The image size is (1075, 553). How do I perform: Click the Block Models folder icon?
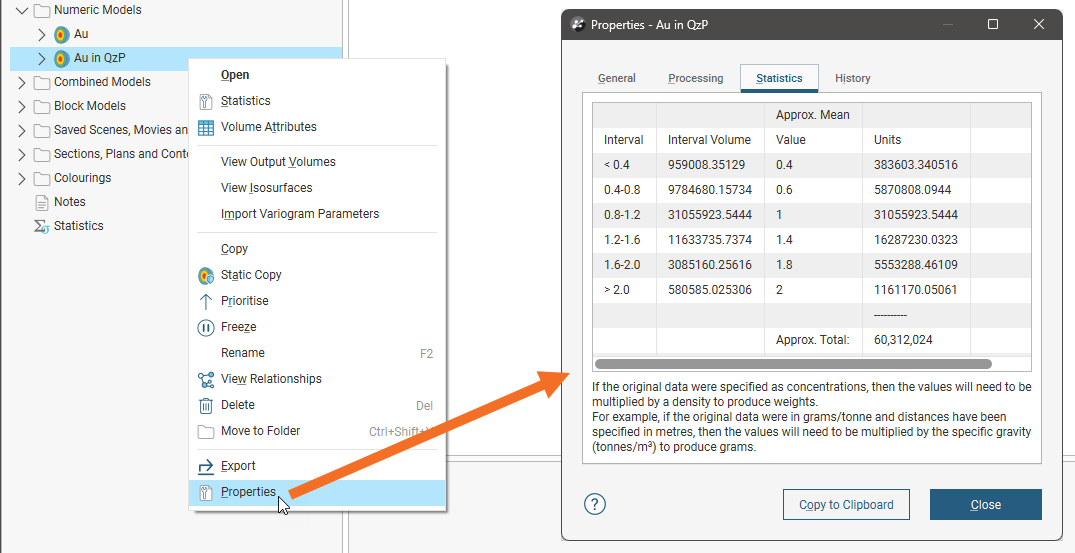[x=43, y=106]
